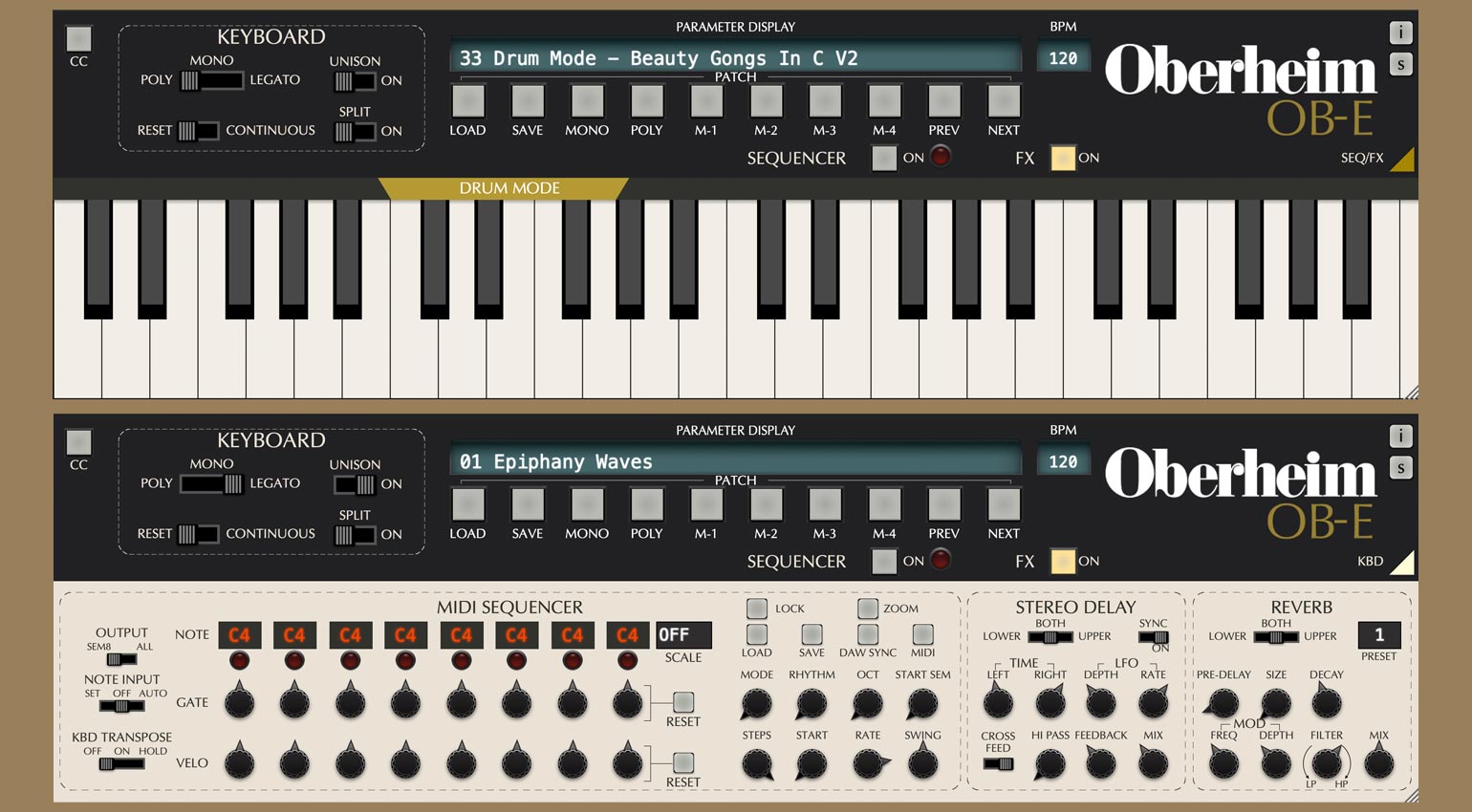The height and width of the screenshot is (812, 1472).
Task: Flip POLY/LEGATO switch in the upper window
Action: (x=211, y=80)
